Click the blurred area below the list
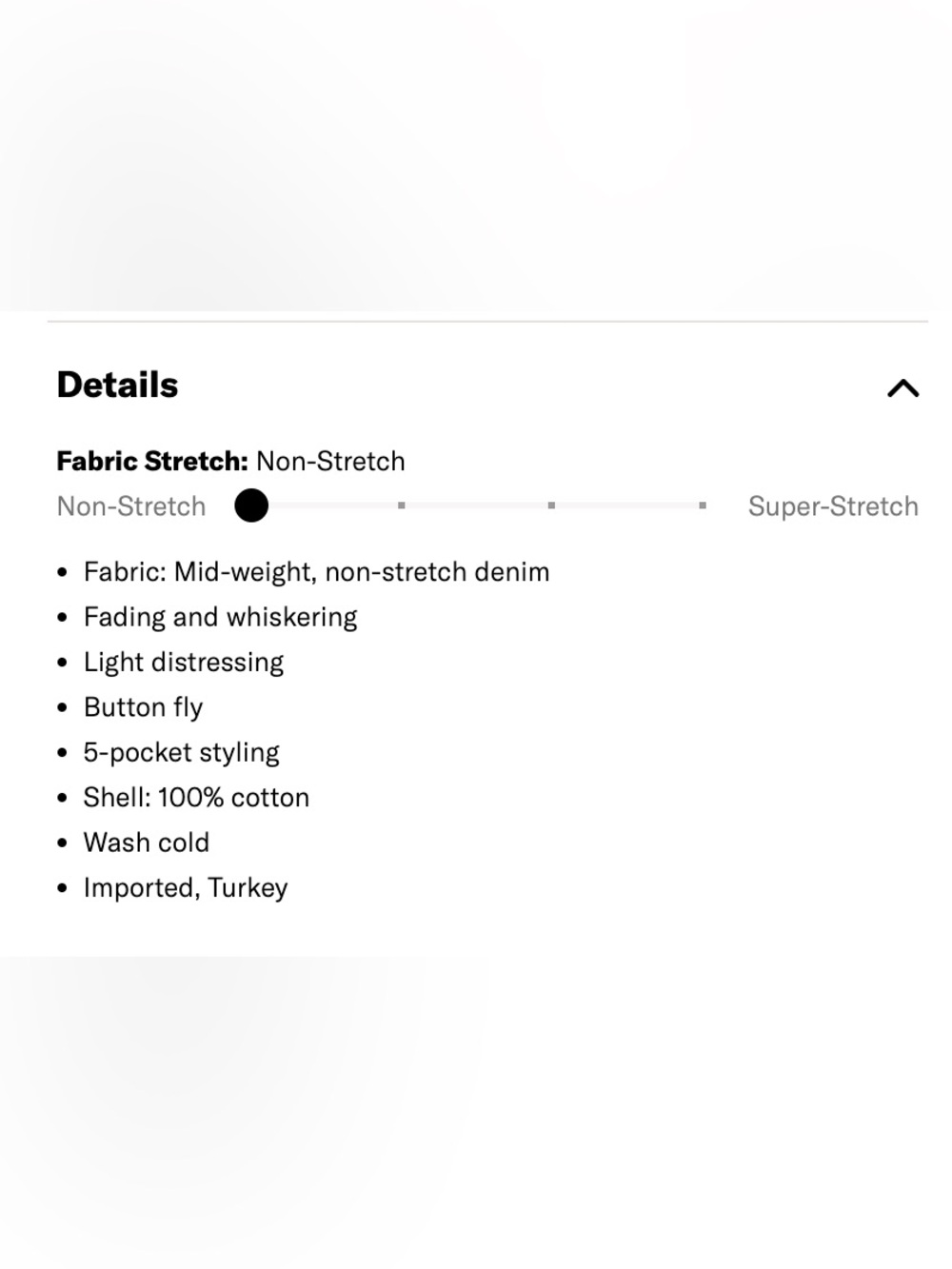 pos(476,1112)
